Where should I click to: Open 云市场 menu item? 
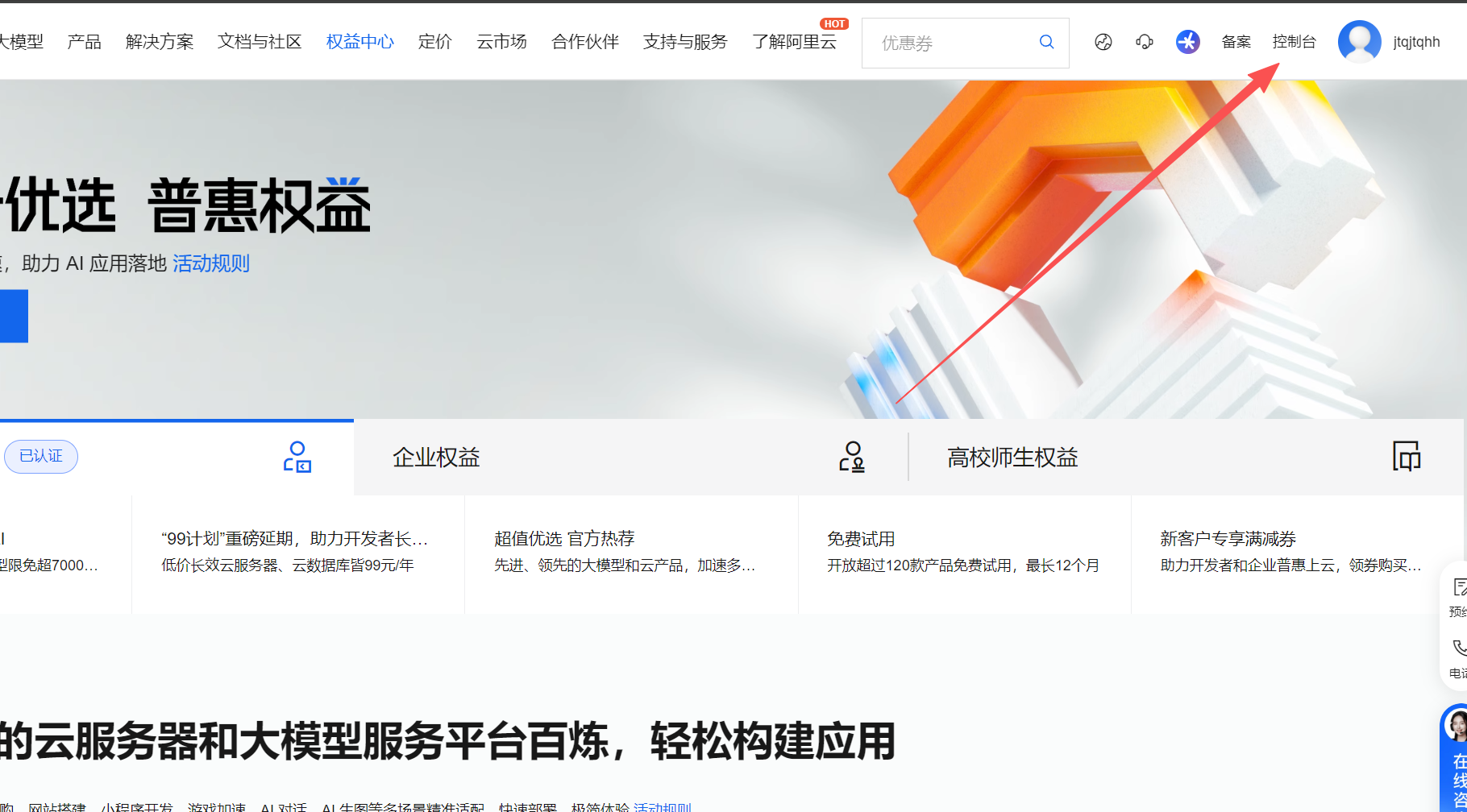click(x=501, y=42)
